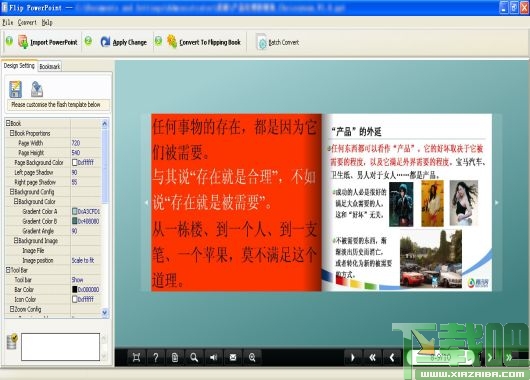Click the Import PowerPoint button

click(x=48, y=42)
